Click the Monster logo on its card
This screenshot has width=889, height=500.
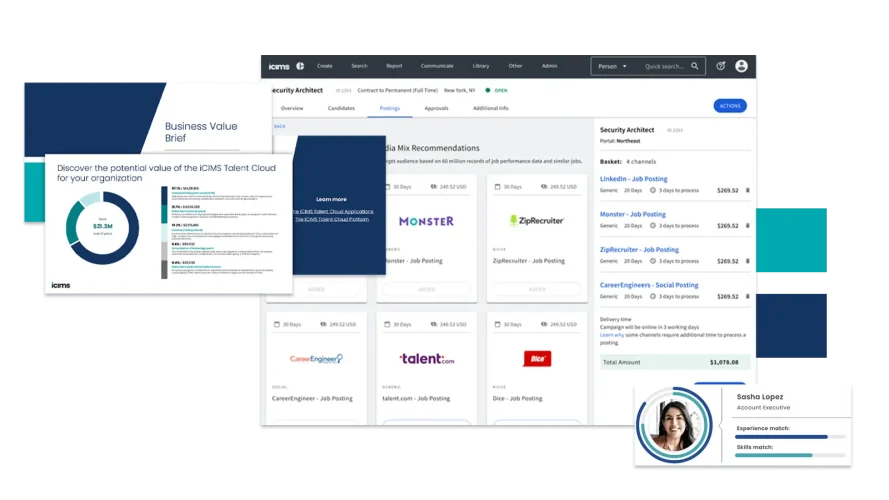[x=426, y=221]
